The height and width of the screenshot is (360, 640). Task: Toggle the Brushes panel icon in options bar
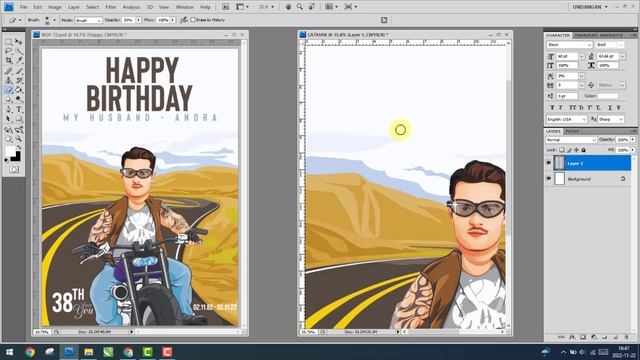pos(384,20)
